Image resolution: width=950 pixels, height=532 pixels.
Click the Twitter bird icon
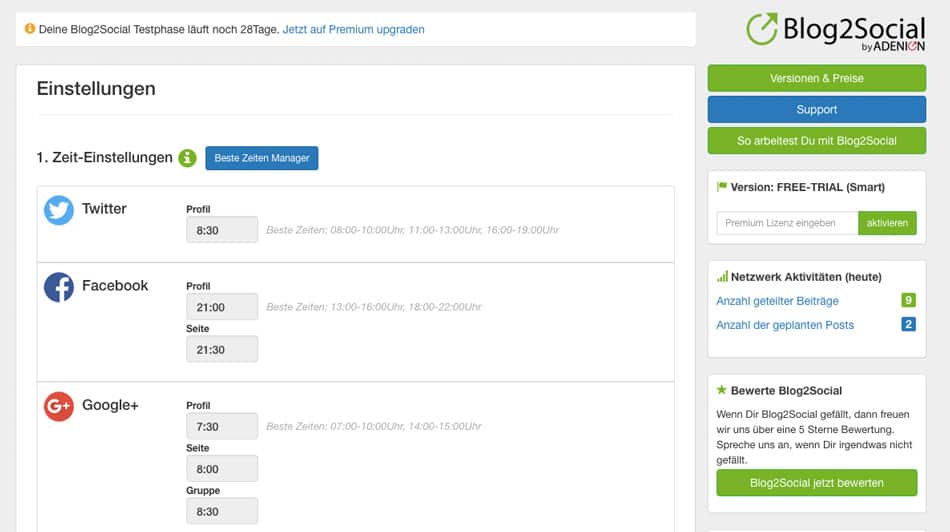coord(59,210)
